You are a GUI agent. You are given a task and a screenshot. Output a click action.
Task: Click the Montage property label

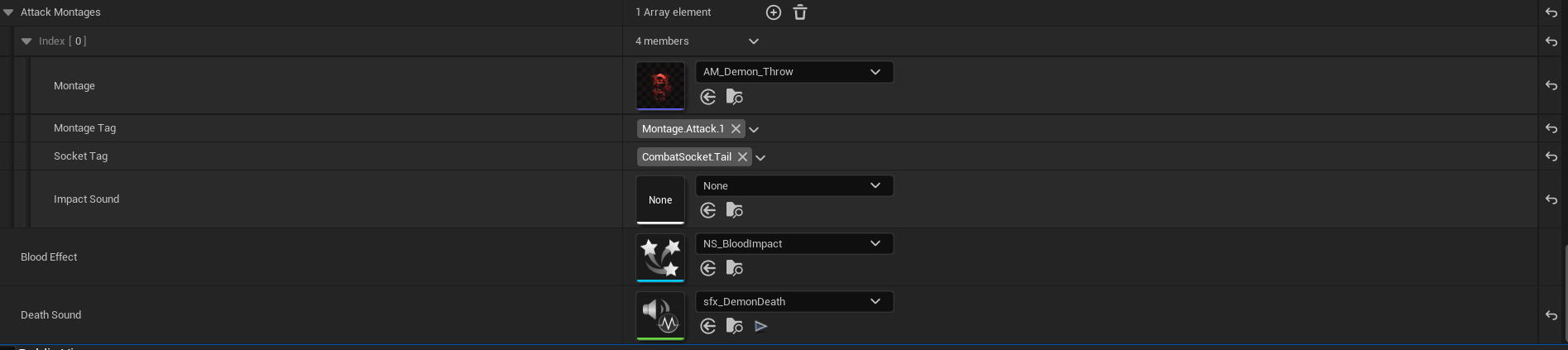click(74, 86)
